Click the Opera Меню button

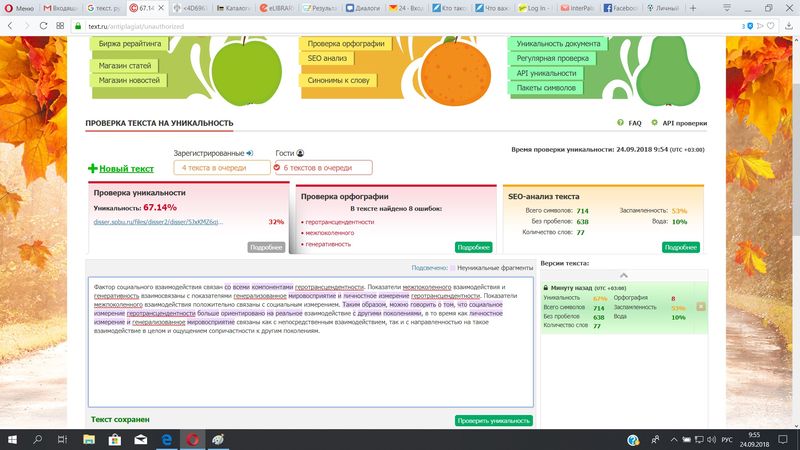tap(18, 8)
